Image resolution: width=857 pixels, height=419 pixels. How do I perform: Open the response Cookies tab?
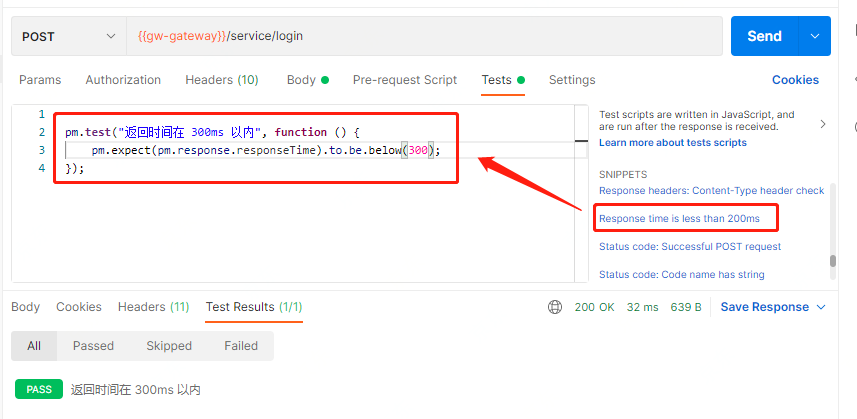click(x=79, y=307)
